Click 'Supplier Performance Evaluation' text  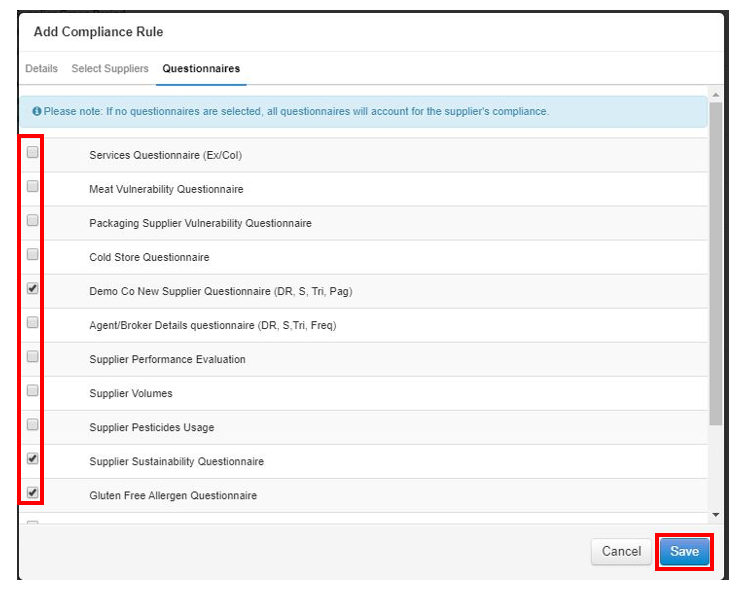[167, 359]
